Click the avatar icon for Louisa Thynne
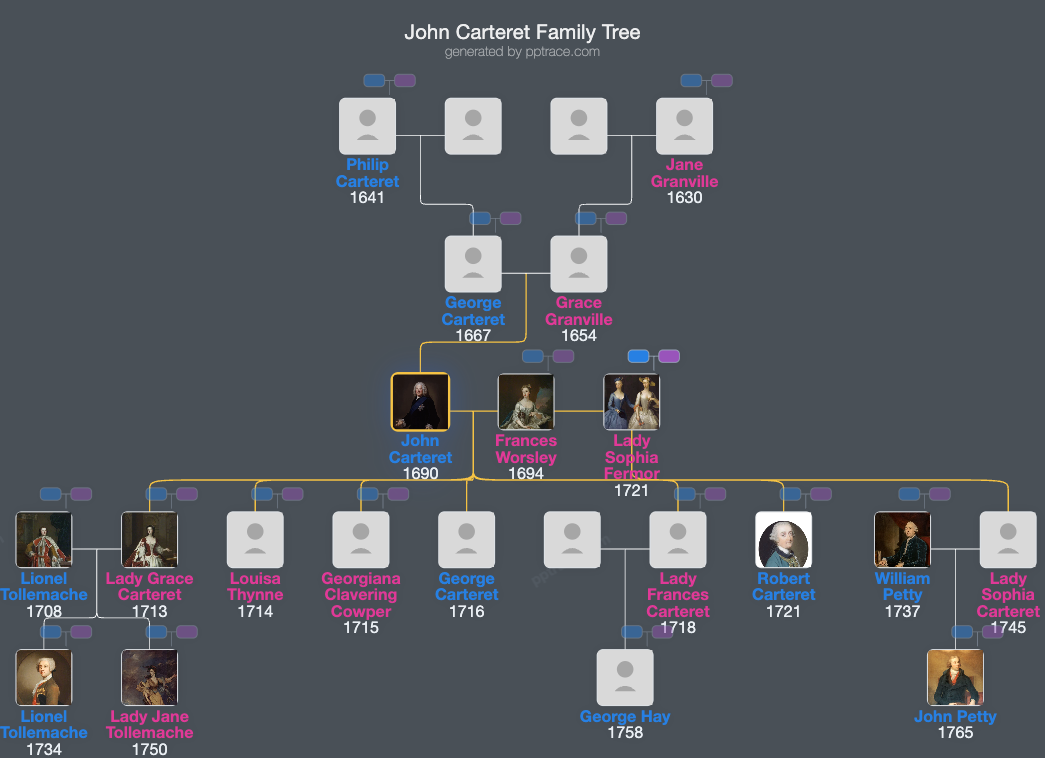This screenshot has height=758, width=1045. click(x=255, y=539)
